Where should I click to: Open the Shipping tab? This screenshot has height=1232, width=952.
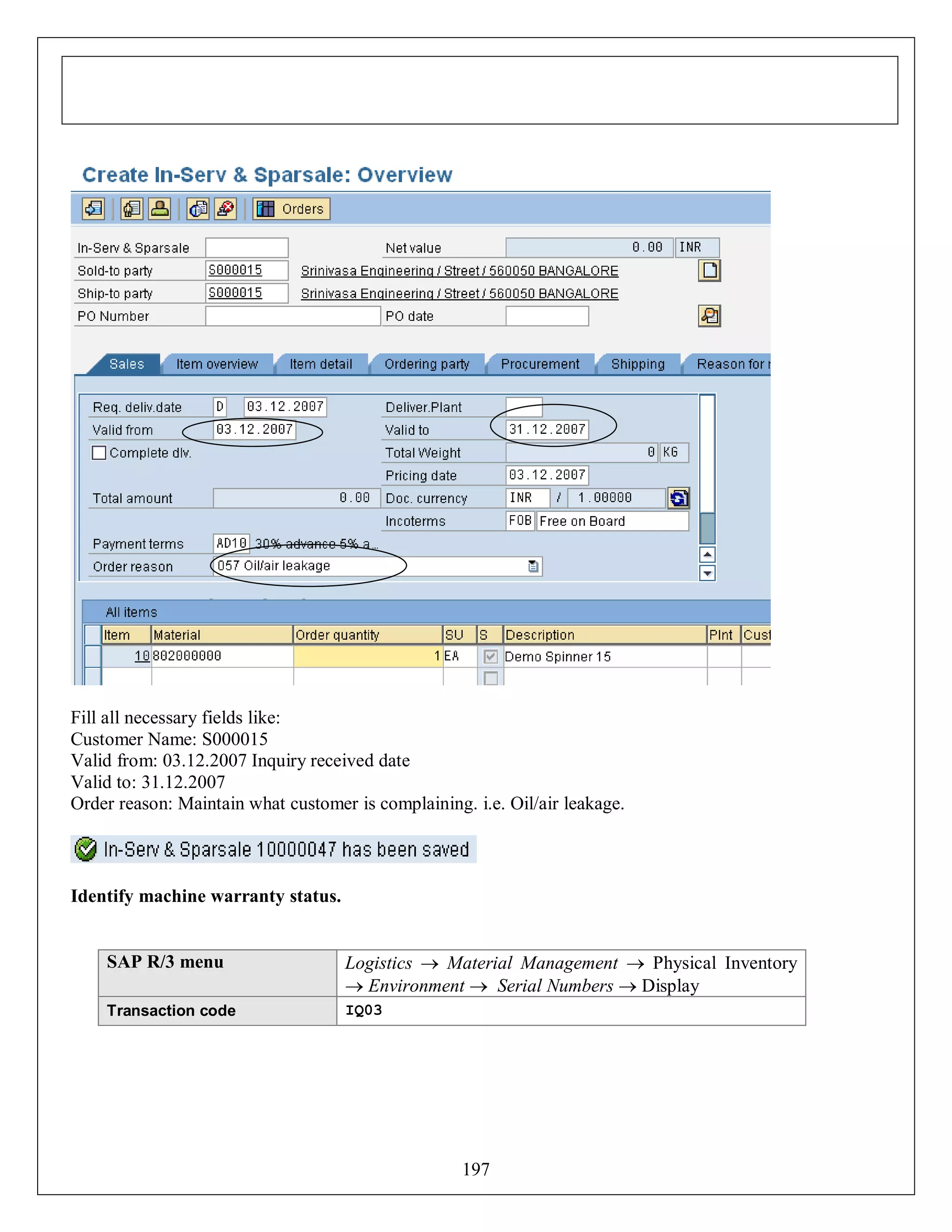pyautogui.click(x=638, y=364)
